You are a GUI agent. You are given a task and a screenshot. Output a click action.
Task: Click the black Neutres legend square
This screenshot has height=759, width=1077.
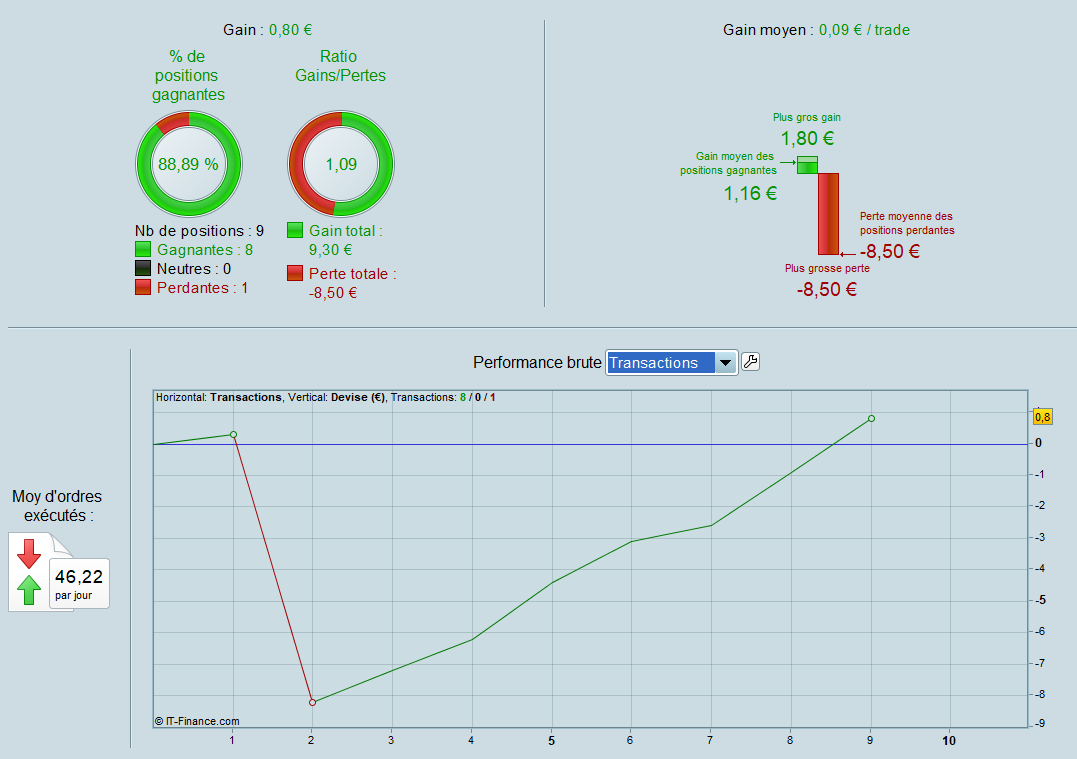point(143,268)
